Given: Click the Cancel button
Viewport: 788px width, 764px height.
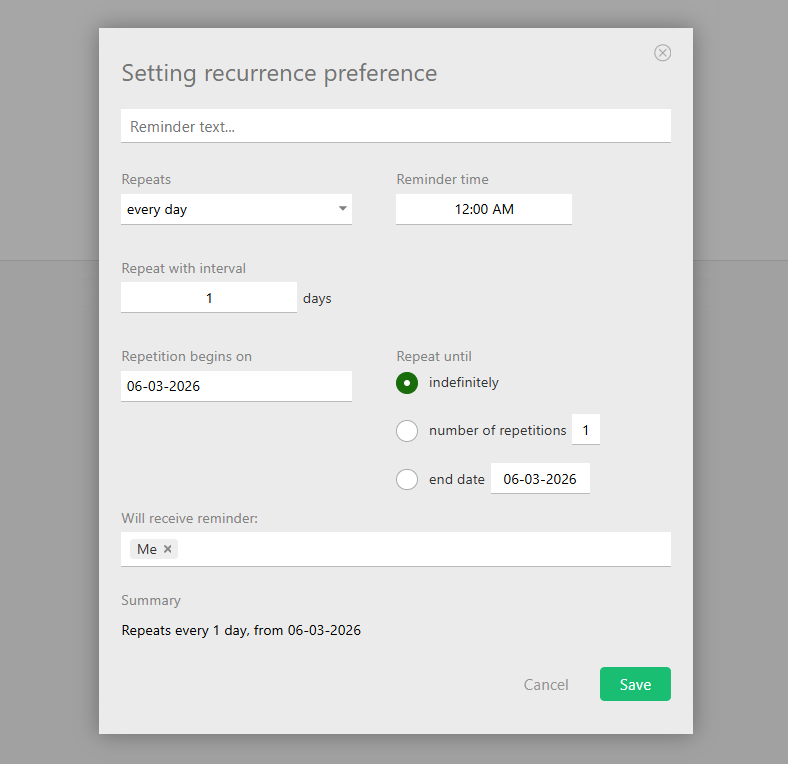Looking at the screenshot, I should pos(546,685).
